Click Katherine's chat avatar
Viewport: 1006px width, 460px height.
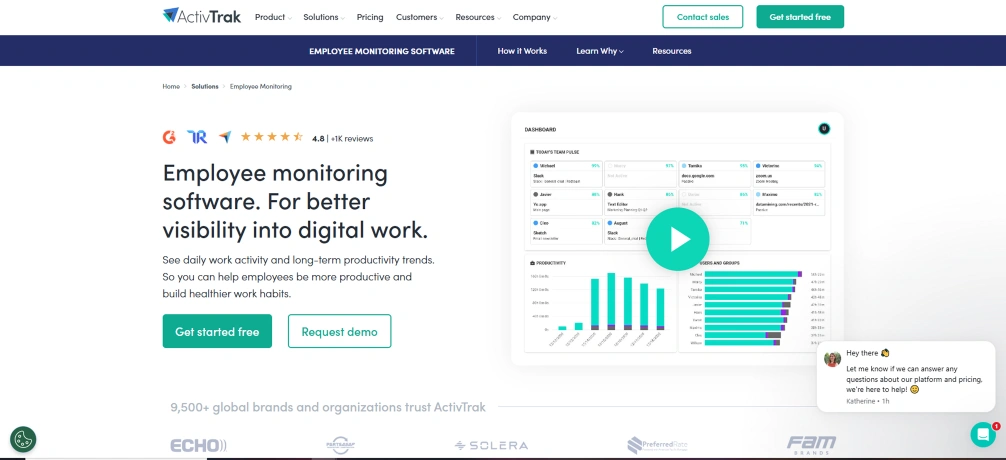coord(833,359)
